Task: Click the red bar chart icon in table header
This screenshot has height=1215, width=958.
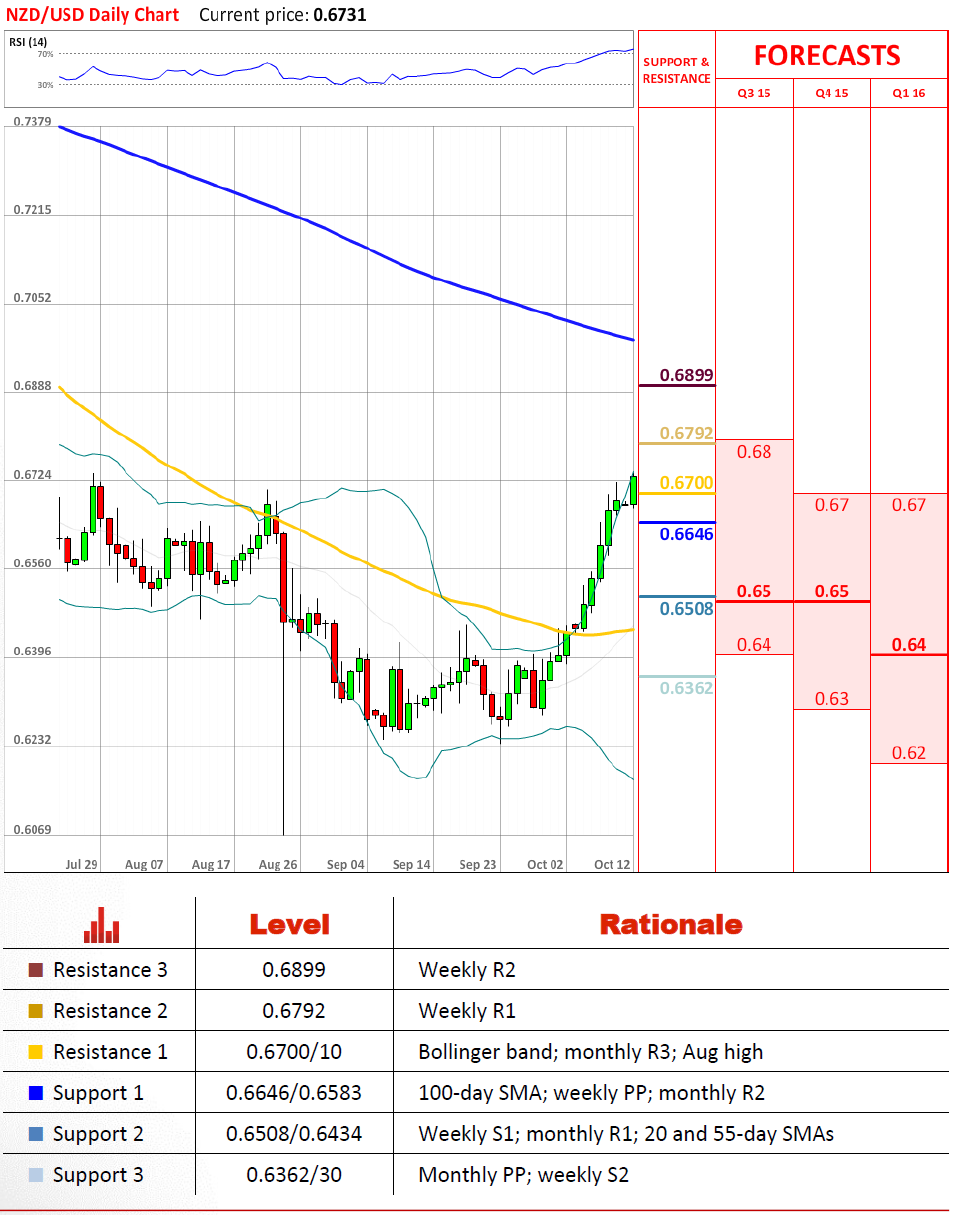Action: tap(102, 925)
